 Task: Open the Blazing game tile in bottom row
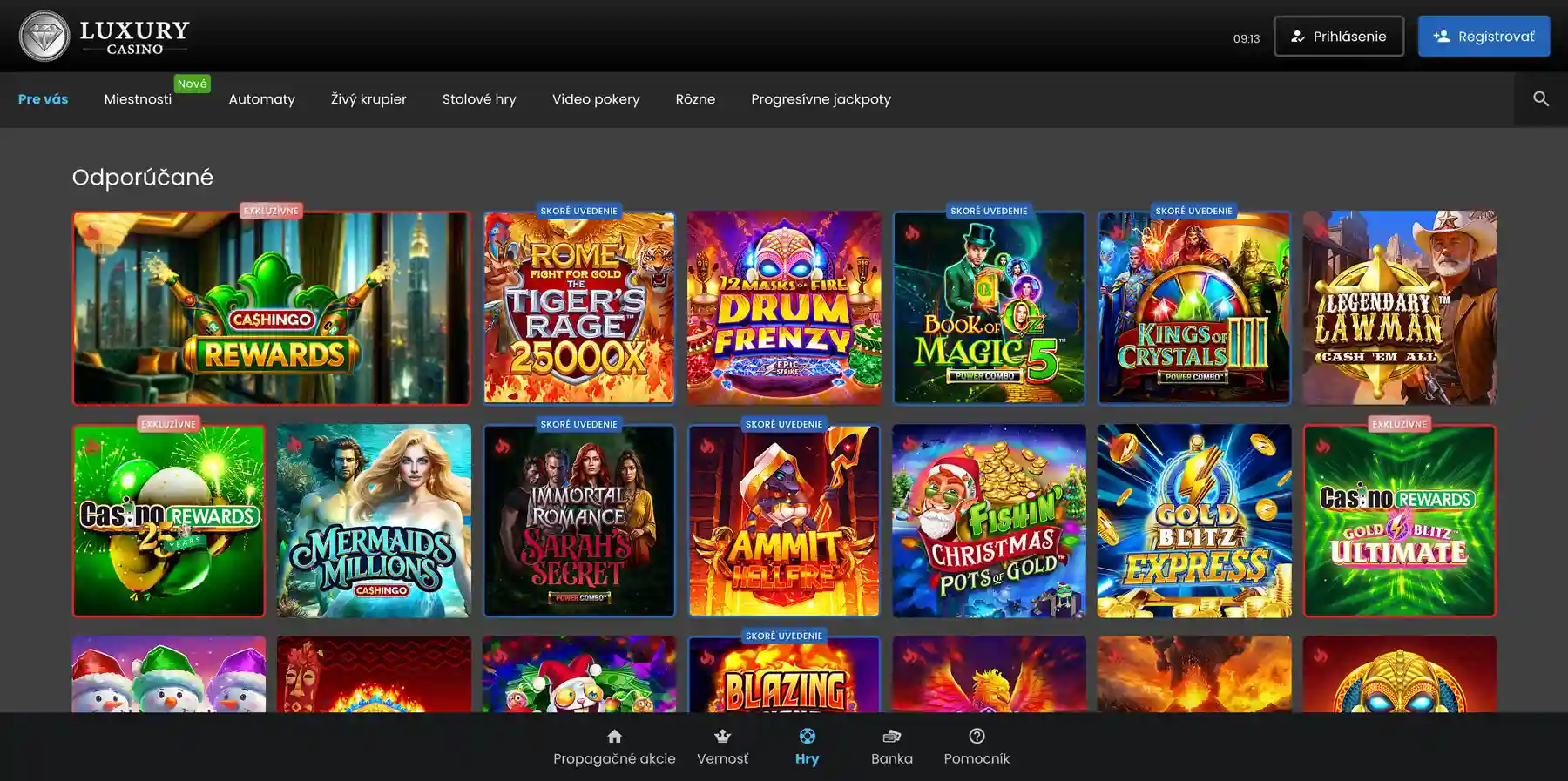coord(784,675)
